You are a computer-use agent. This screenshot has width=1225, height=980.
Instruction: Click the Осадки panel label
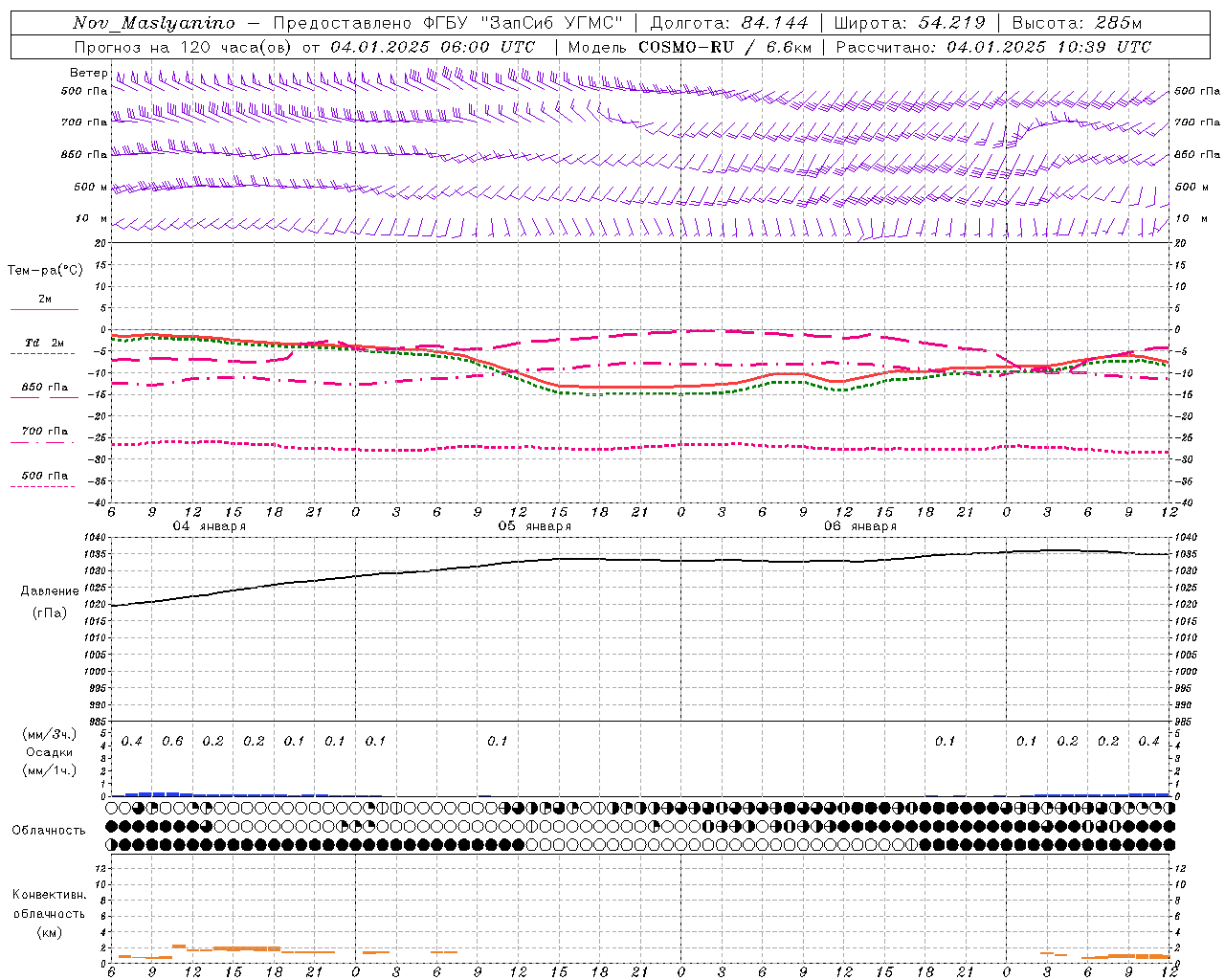tap(50, 752)
